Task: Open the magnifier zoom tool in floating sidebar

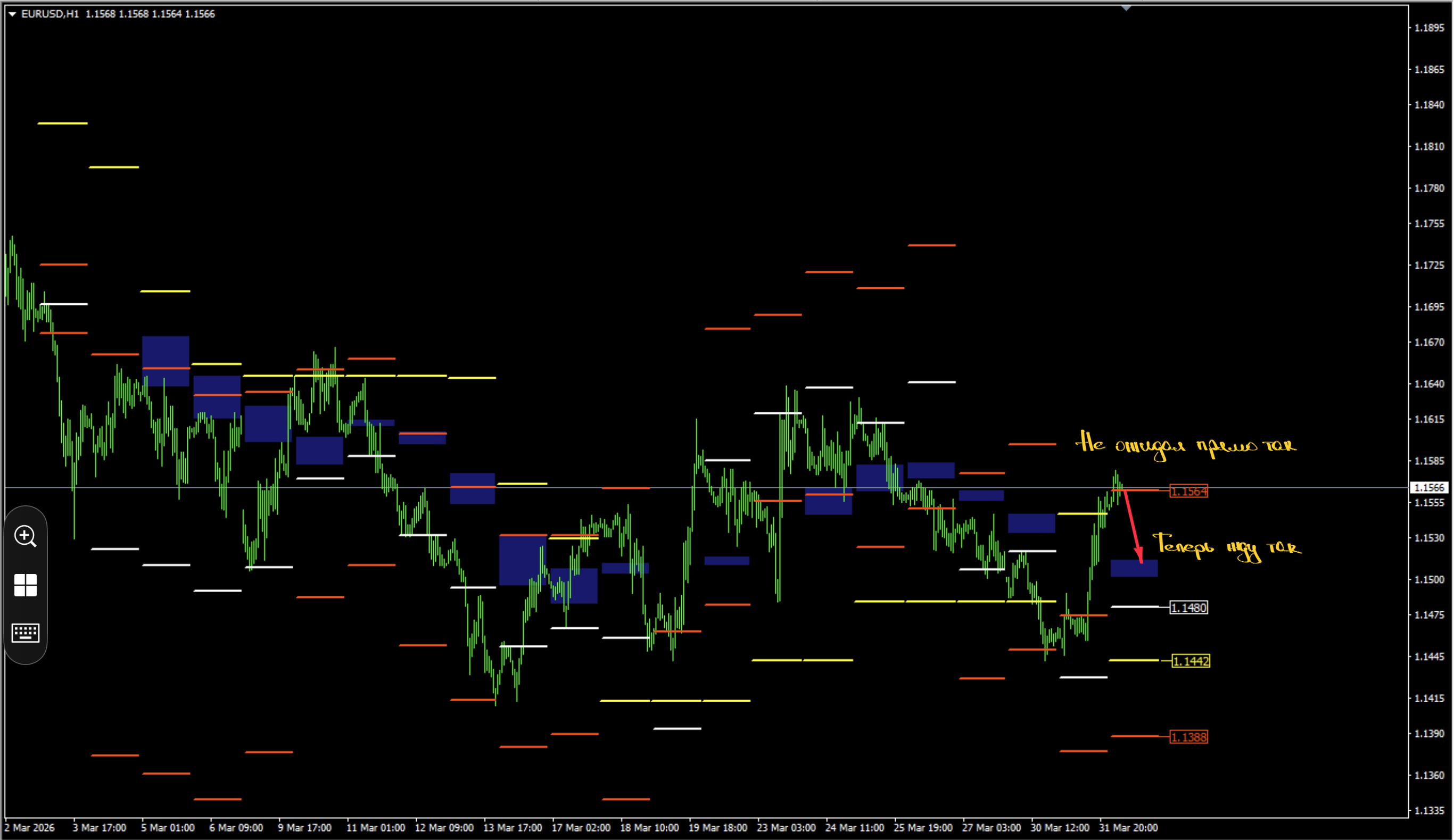Action: (26, 536)
